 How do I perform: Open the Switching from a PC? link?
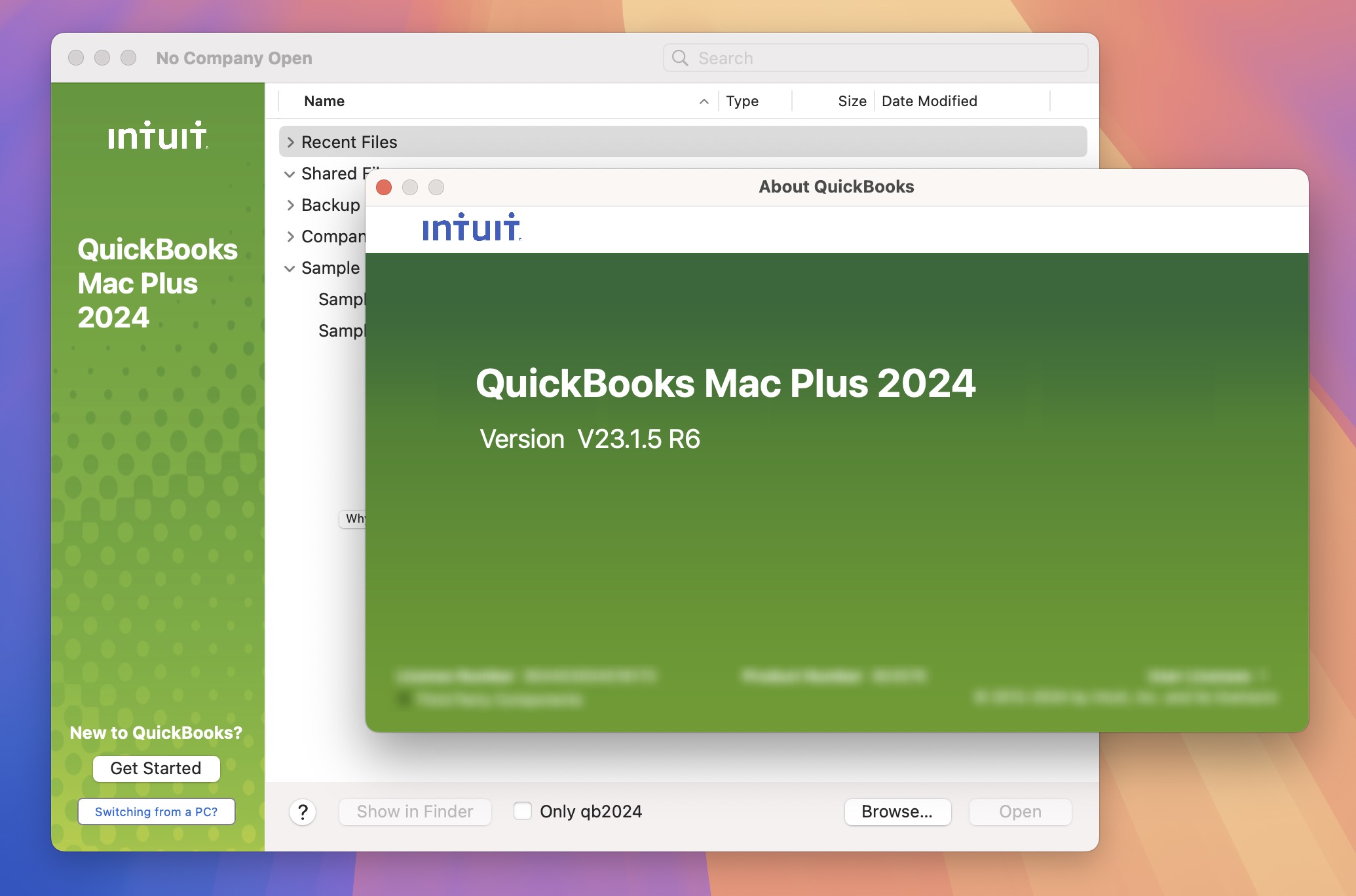coord(156,812)
